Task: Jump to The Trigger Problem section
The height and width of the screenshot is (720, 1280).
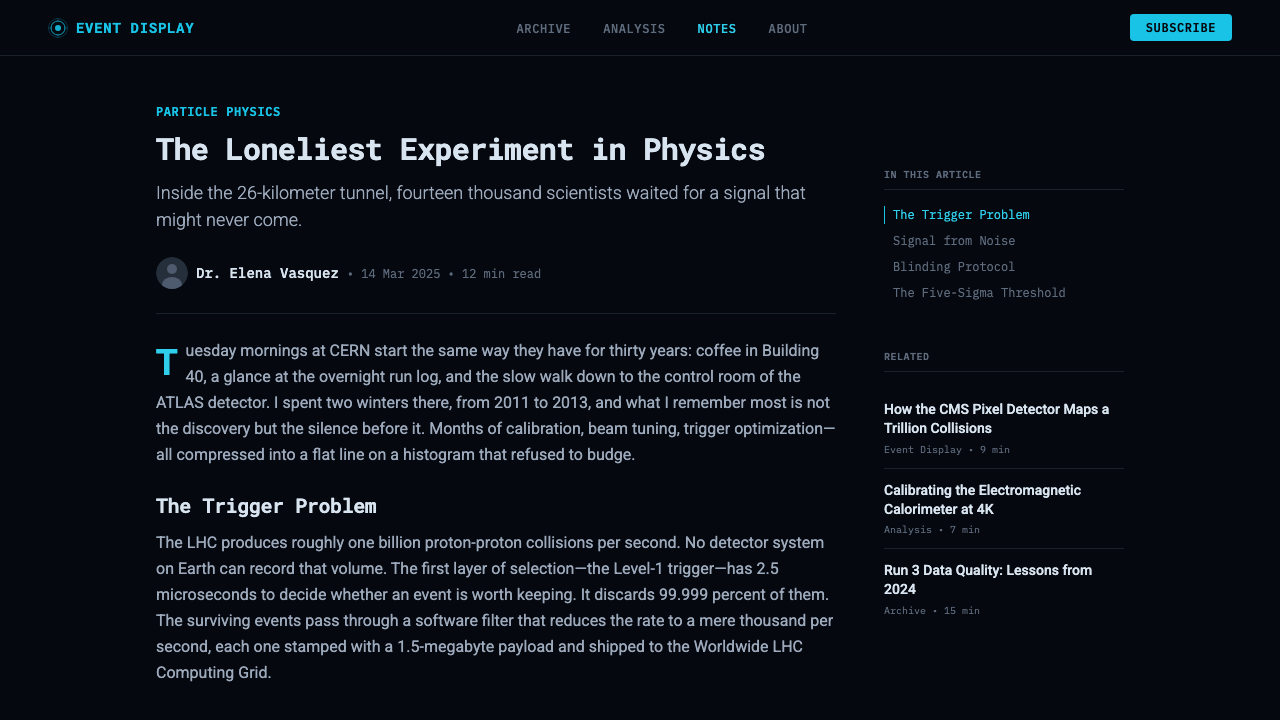Action: coord(961,215)
